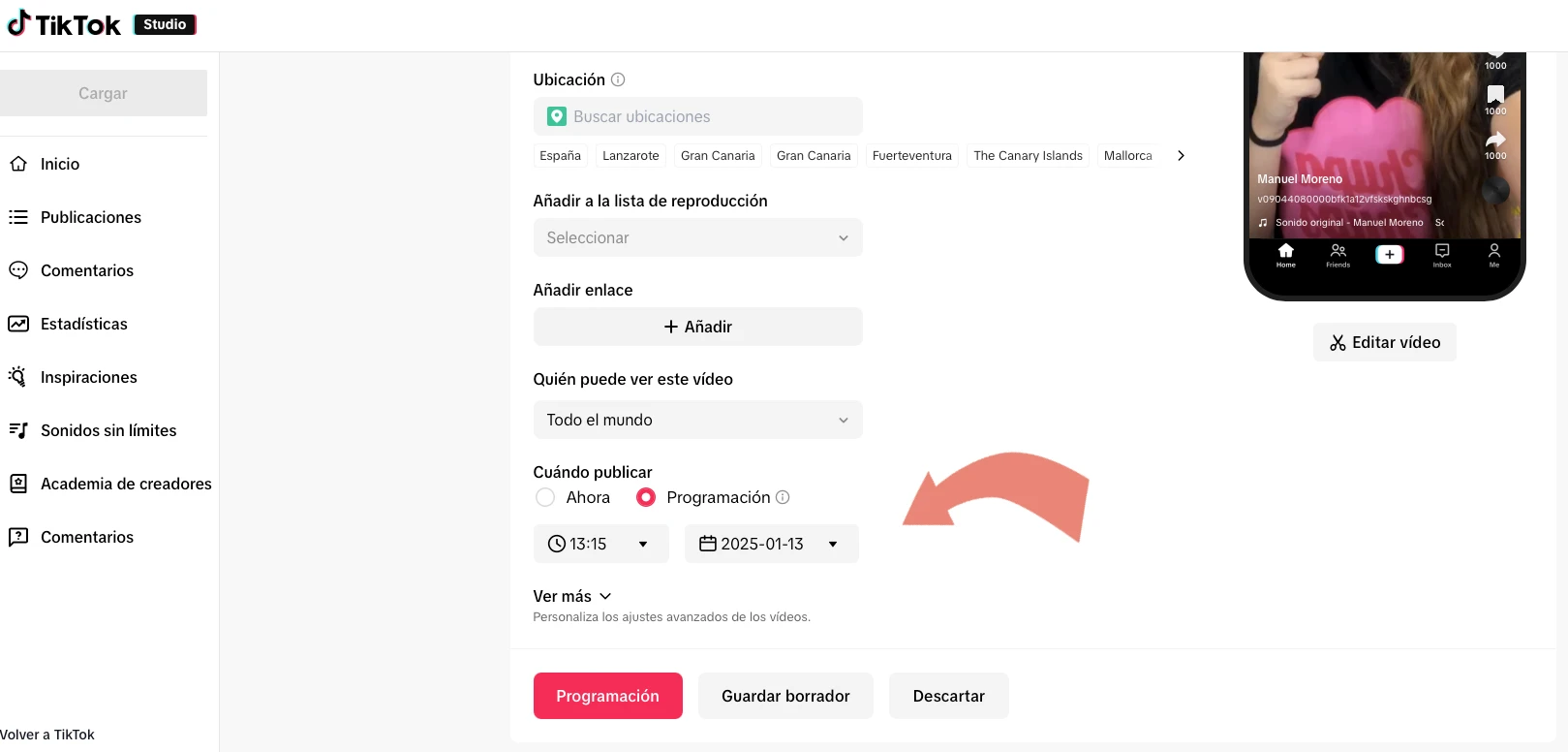Click the TikTok Studio logo
The width and height of the screenshot is (1568, 752).
click(x=101, y=24)
